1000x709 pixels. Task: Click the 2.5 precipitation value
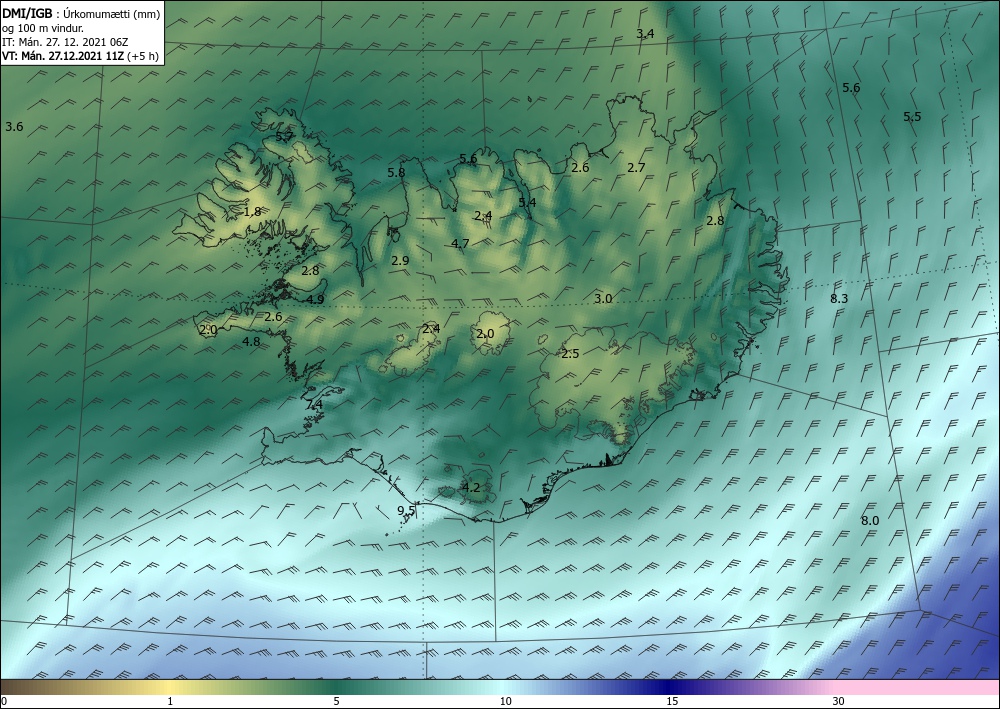tap(570, 354)
